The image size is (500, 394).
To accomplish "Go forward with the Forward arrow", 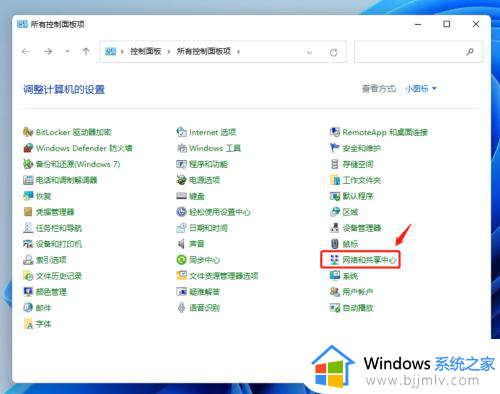I will [x=48, y=51].
